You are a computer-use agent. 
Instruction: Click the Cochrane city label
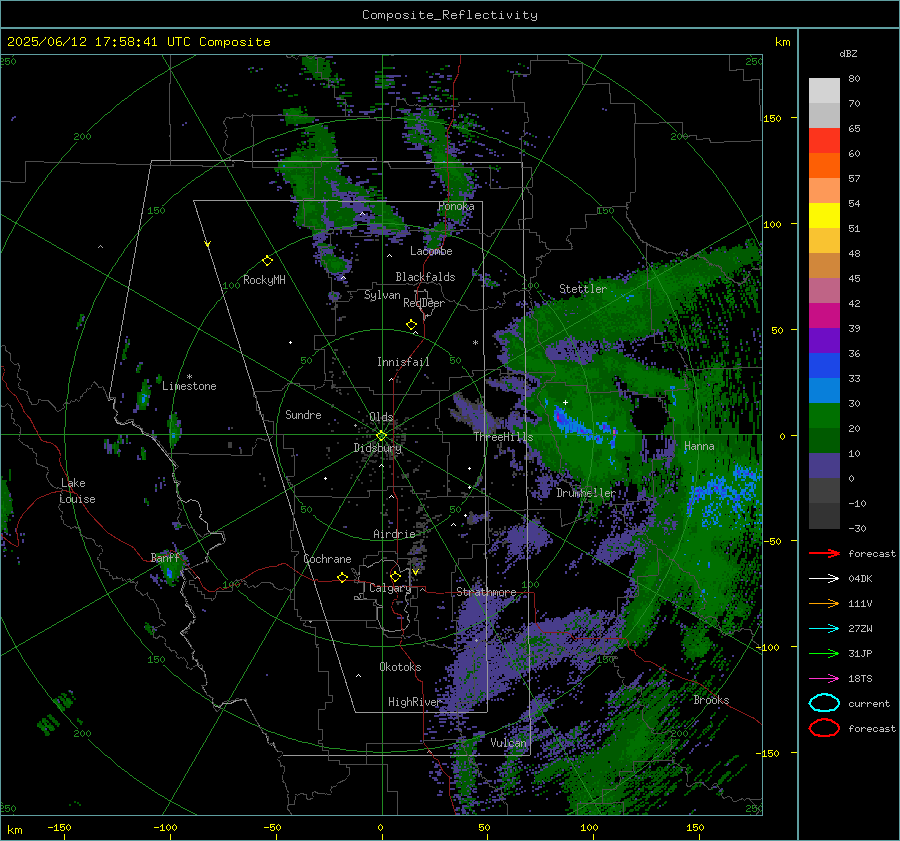[x=327, y=559]
